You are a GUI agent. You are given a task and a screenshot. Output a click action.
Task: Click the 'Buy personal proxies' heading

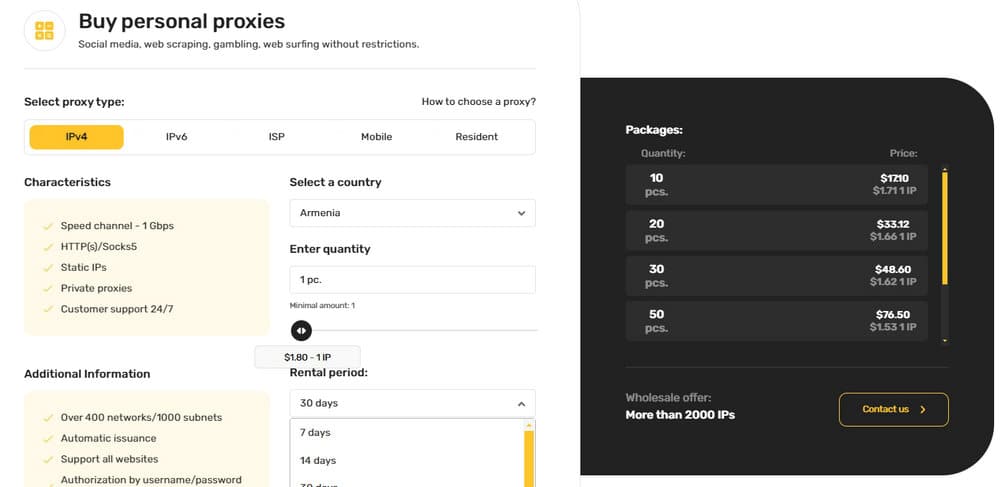tap(182, 21)
